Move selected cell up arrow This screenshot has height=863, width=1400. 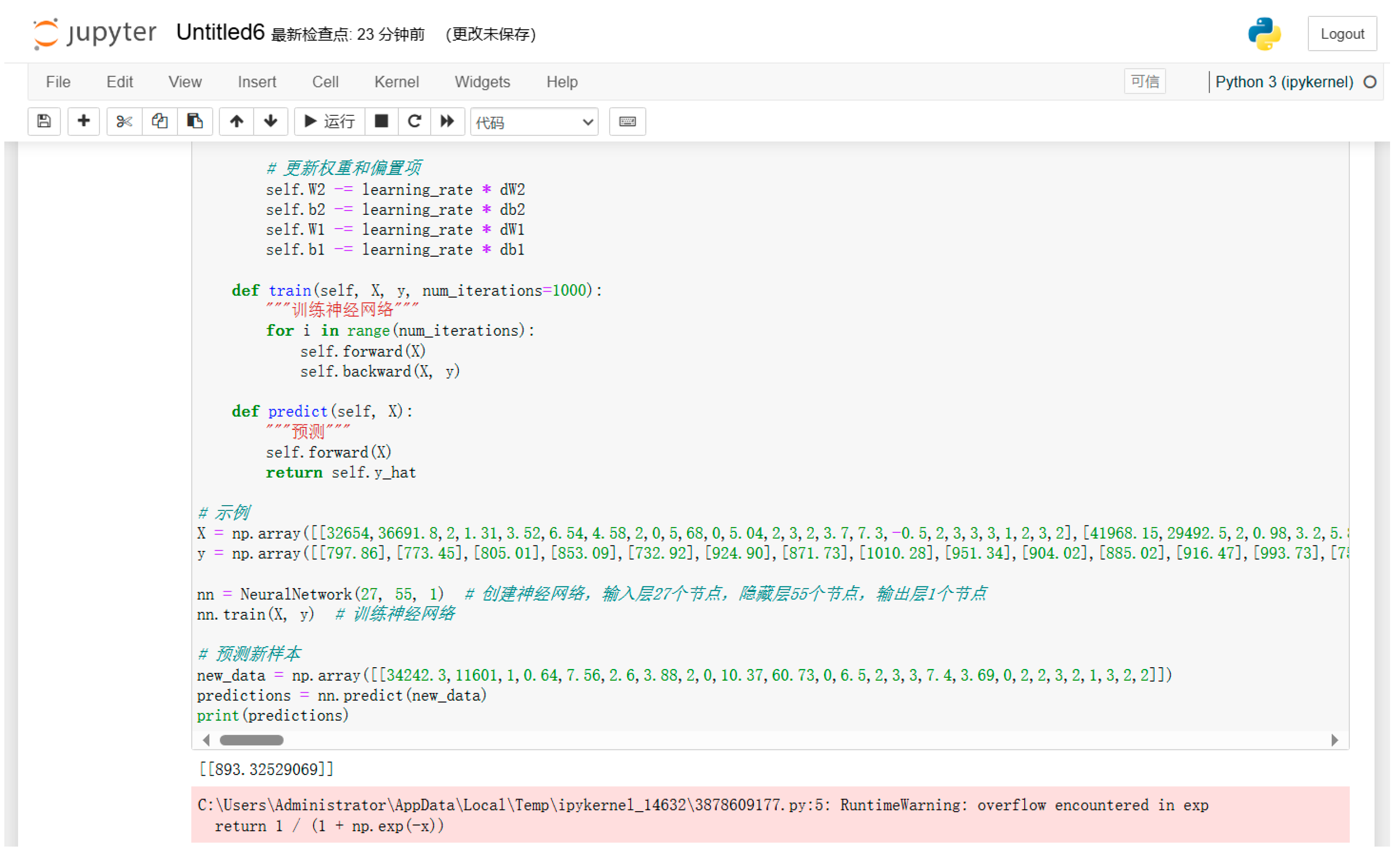236,121
